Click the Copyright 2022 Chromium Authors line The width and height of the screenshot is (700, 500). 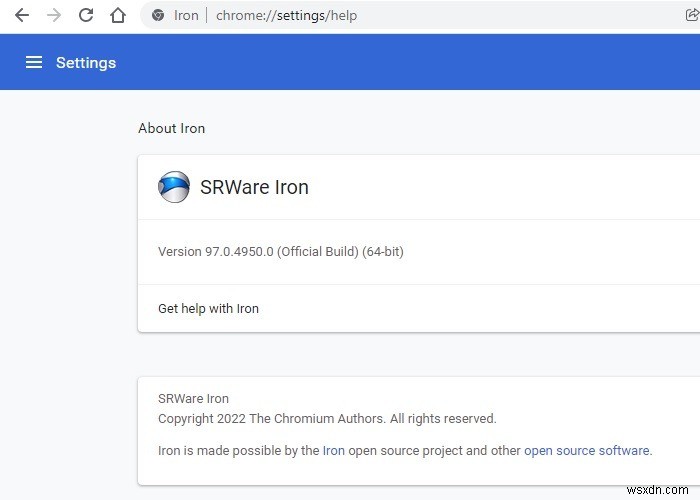pos(327,419)
